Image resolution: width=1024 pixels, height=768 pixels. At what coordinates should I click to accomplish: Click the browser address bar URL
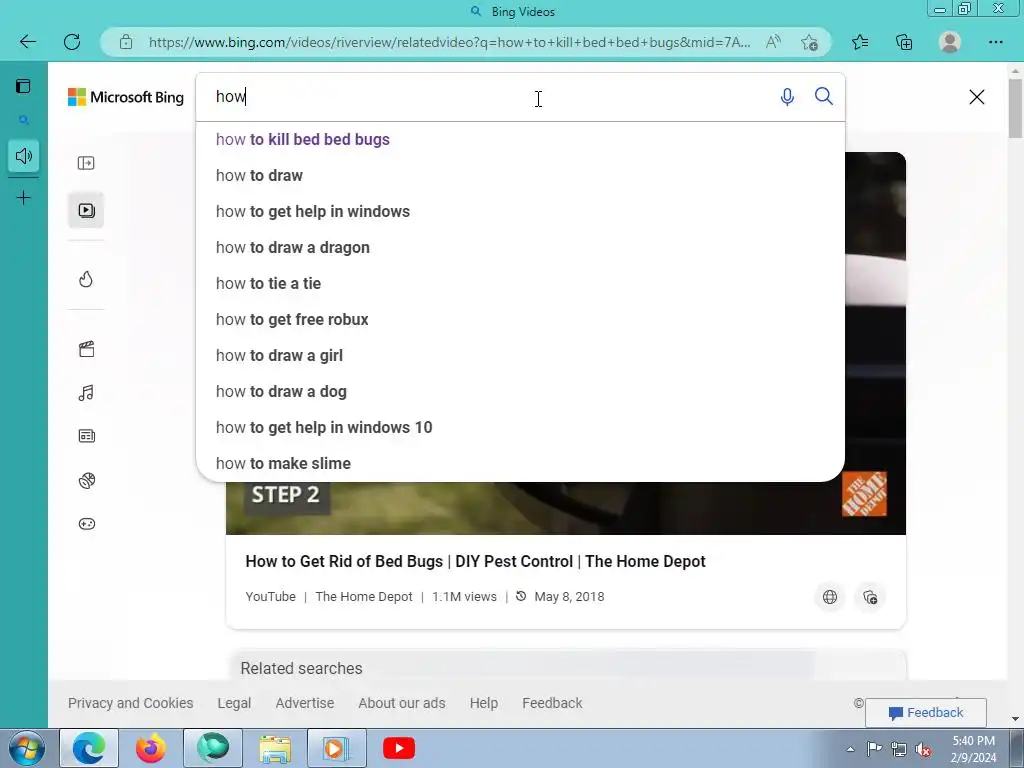(449, 42)
